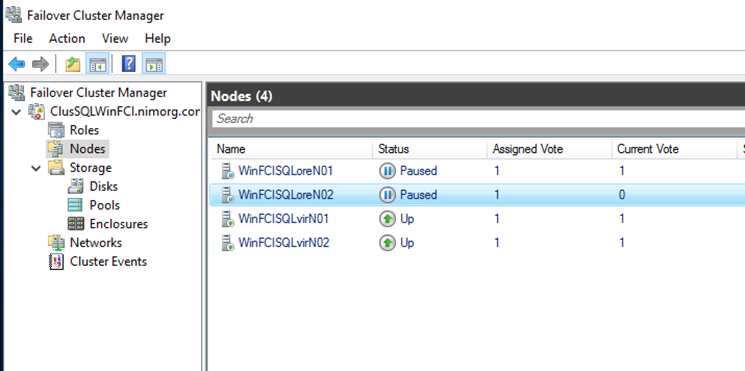Click the Up status text for WinFCISQLvirN02

pos(407,243)
